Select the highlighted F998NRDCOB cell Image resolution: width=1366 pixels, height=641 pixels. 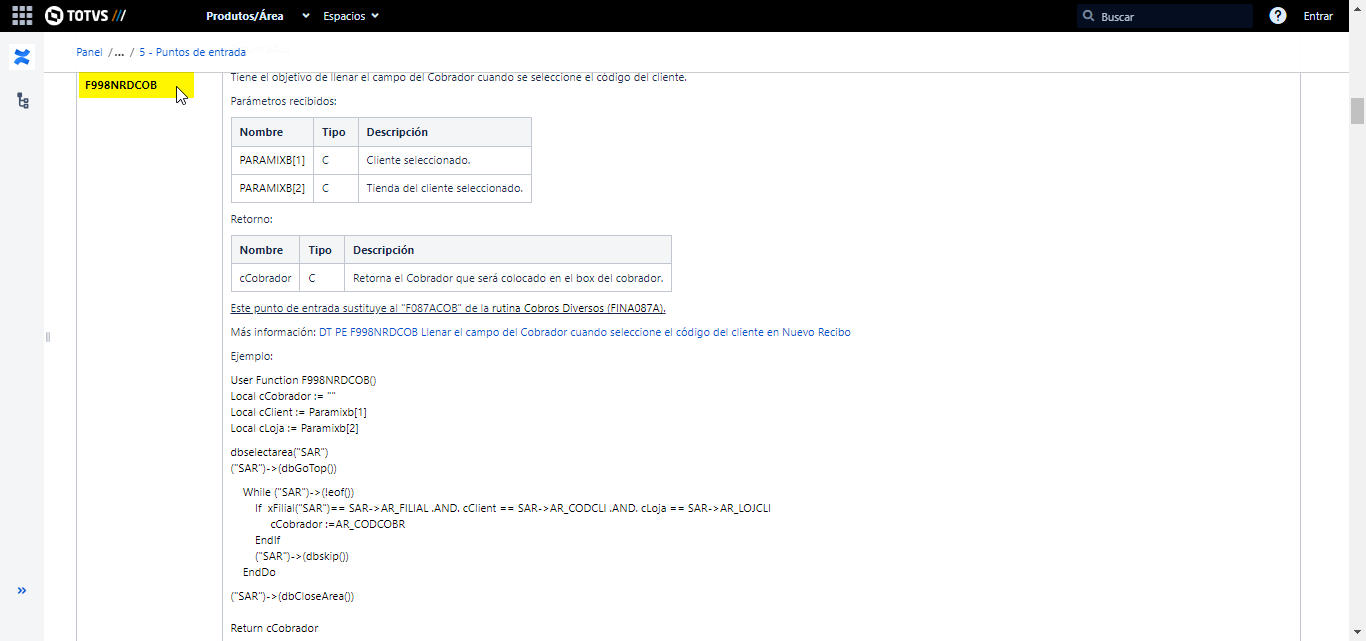click(x=136, y=86)
